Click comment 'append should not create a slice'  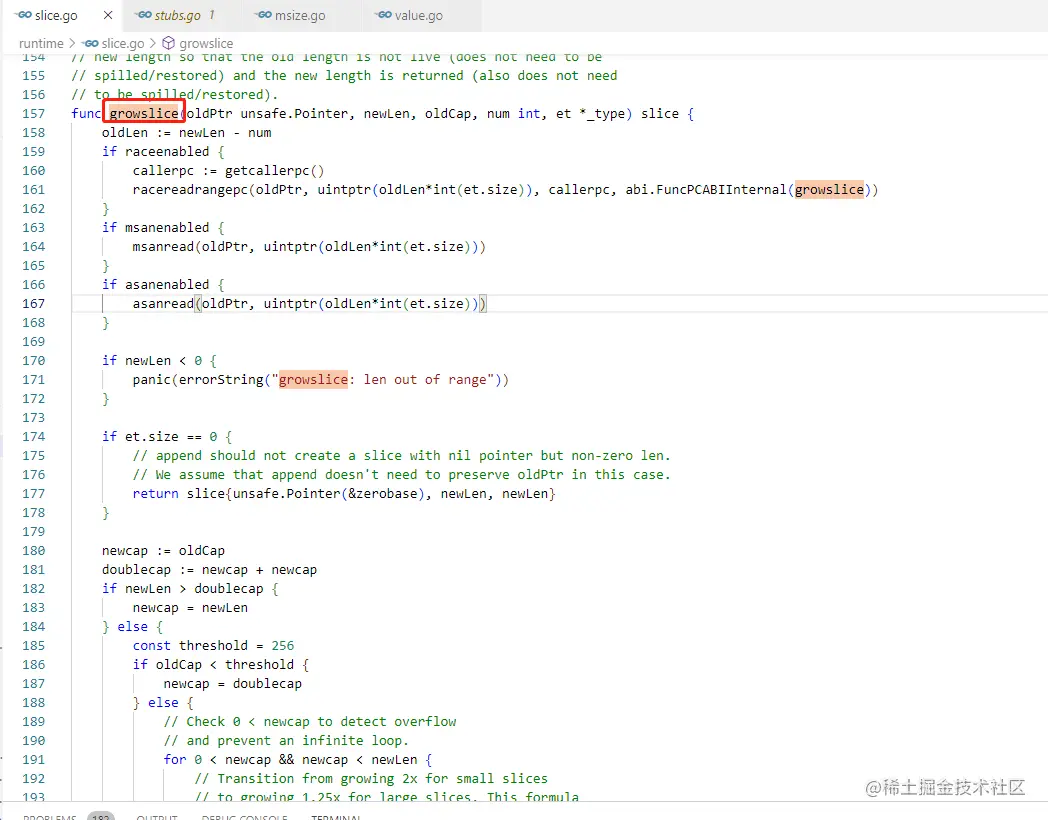[401, 456]
